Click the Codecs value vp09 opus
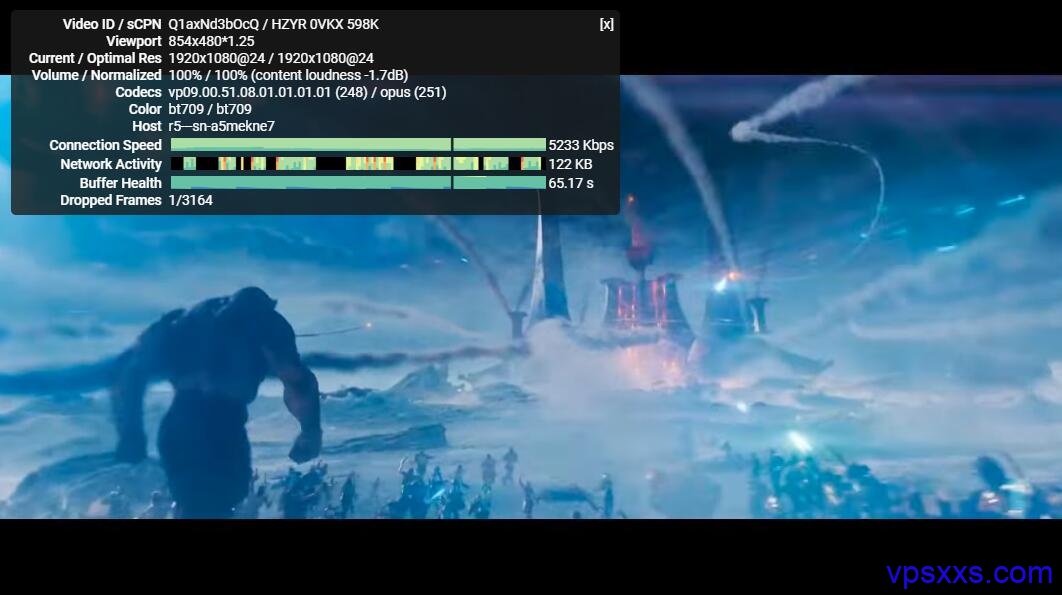1062x595 pixels. 307,92
